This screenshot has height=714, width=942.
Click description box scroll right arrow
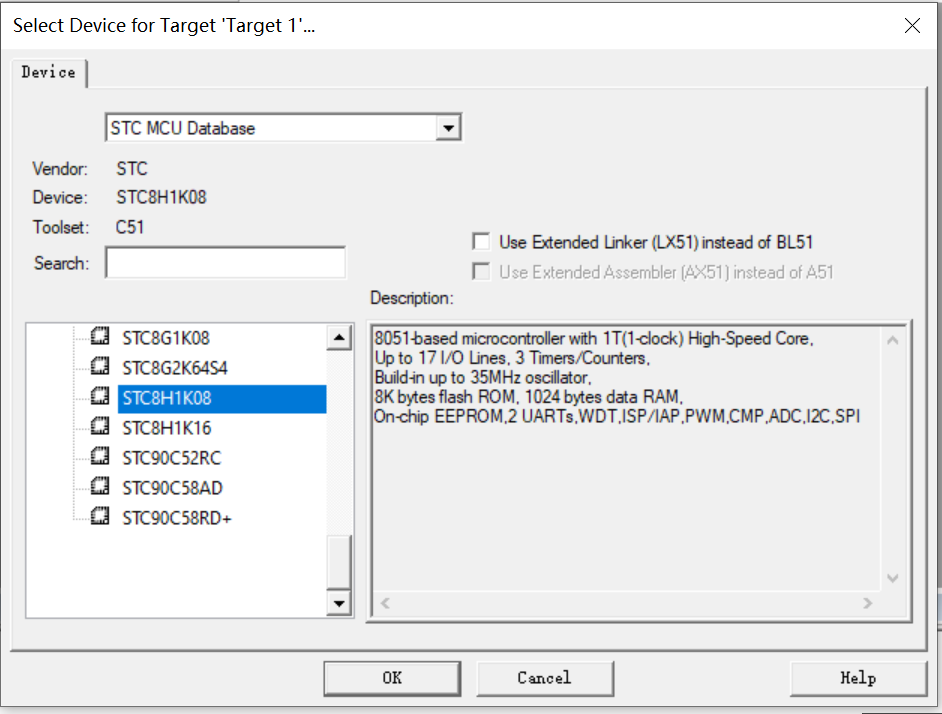868,603
